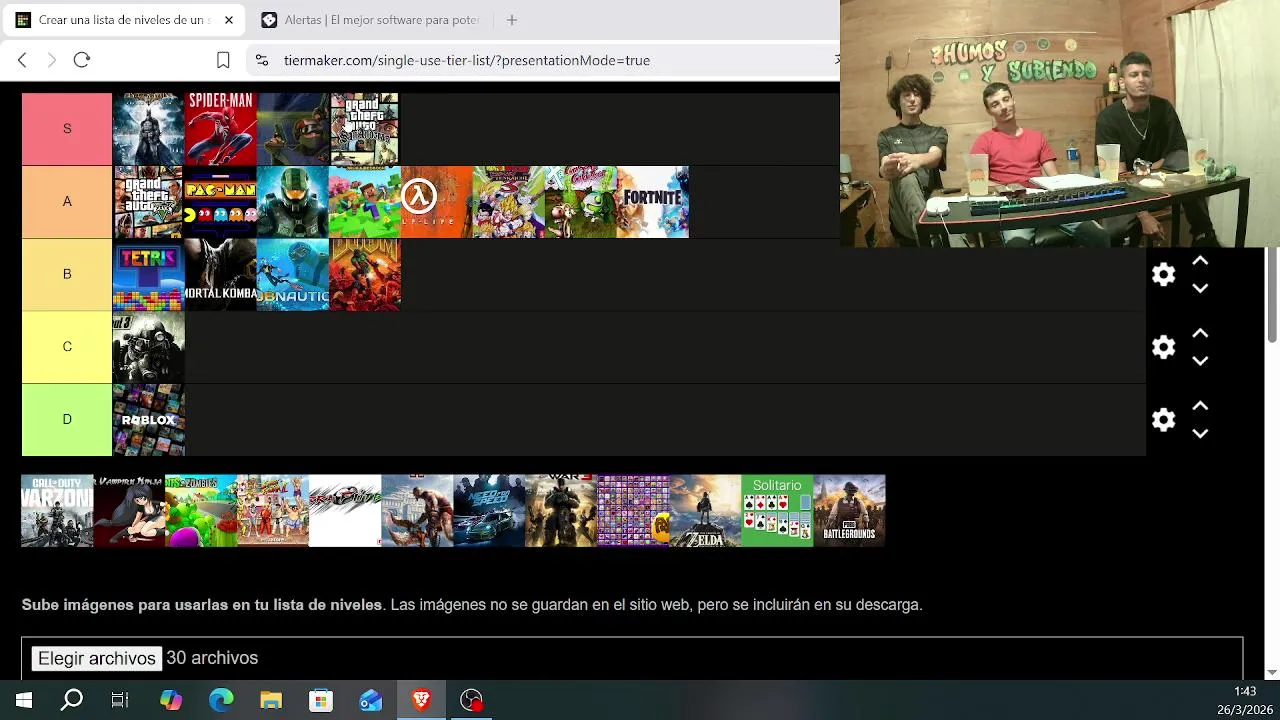Close the Crear una lista tab
The height and width of the screenshot is (720, 1280).
(x=229, y=20)
